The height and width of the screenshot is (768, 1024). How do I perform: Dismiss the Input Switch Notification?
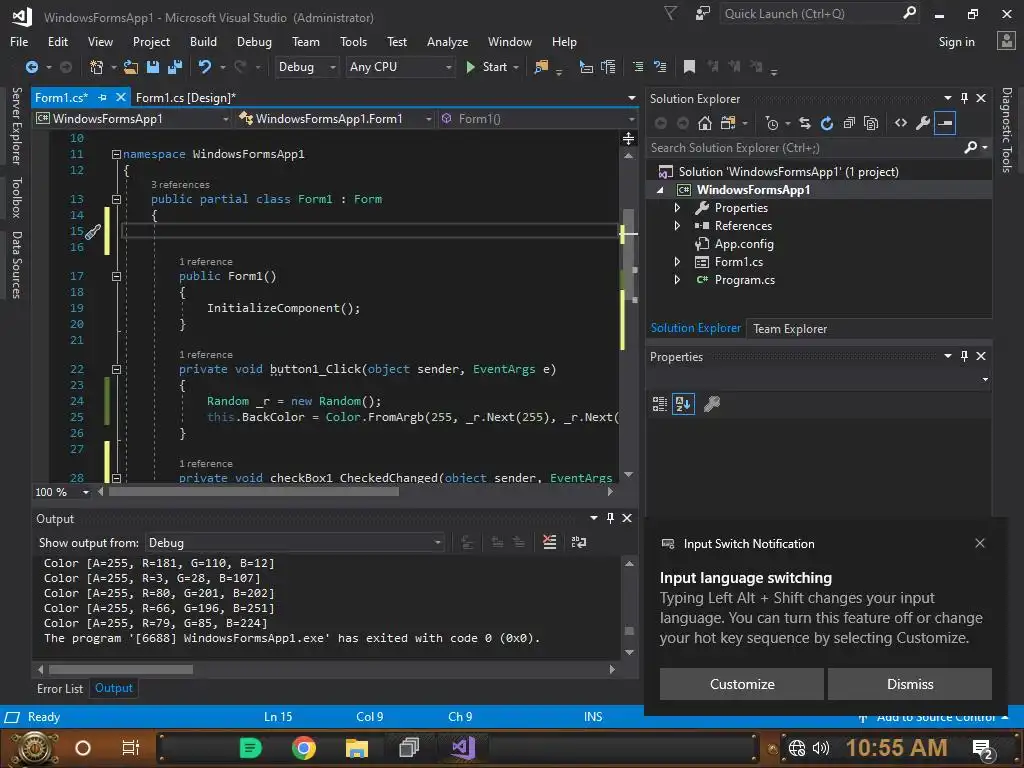[910, 684]
